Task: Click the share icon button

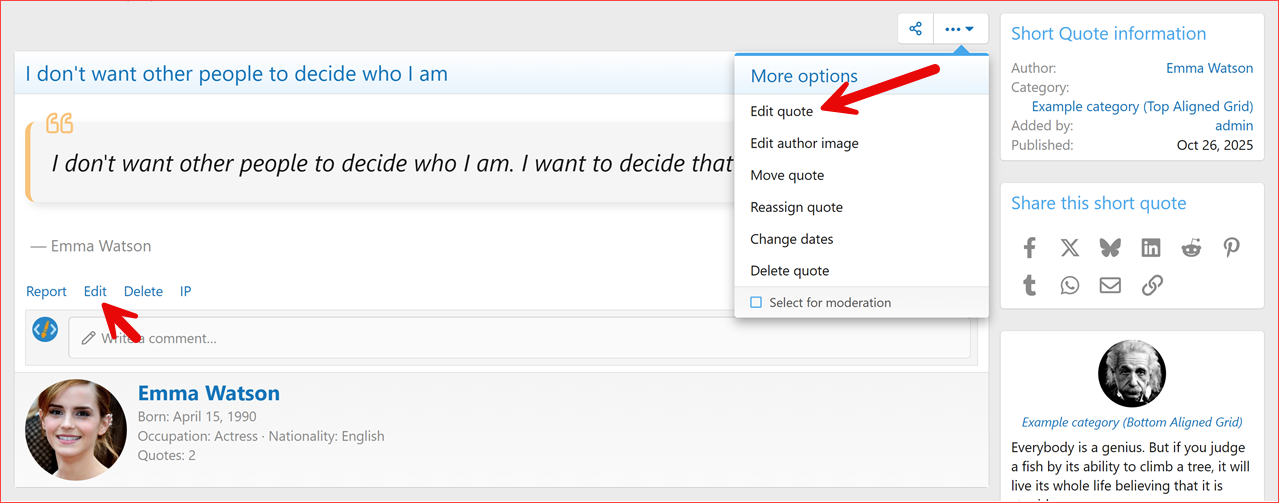Action: pos(915,29)
